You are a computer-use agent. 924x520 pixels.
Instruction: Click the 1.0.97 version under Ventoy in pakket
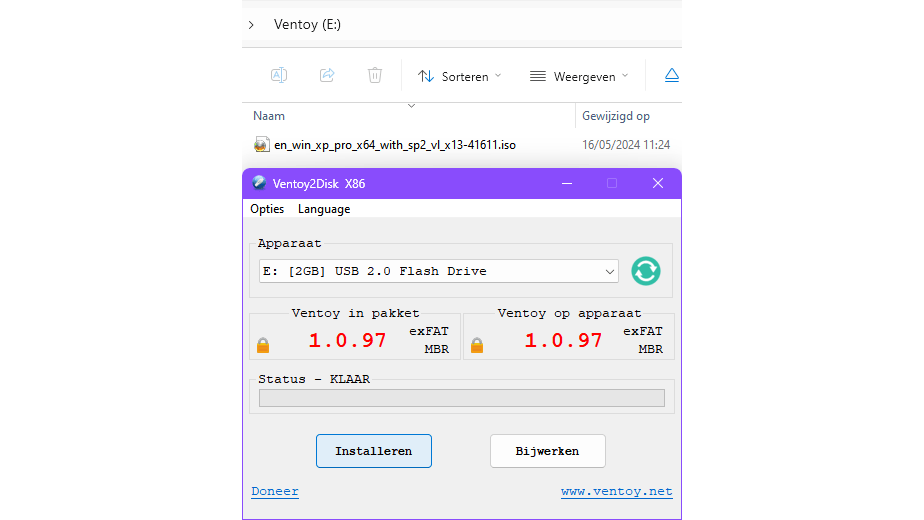tap(348, 340)
